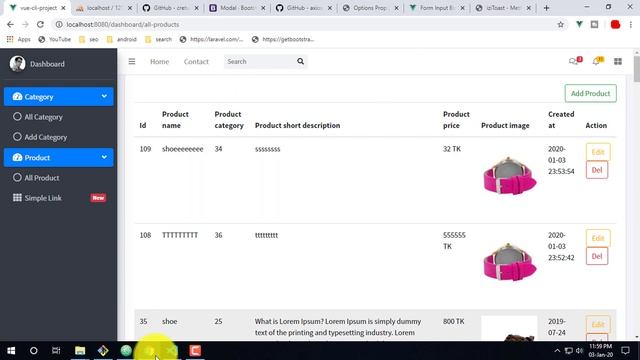Collapse the Category sidebar menu
This screenshot has width=640, height=360.
click(x=59, y=97)
